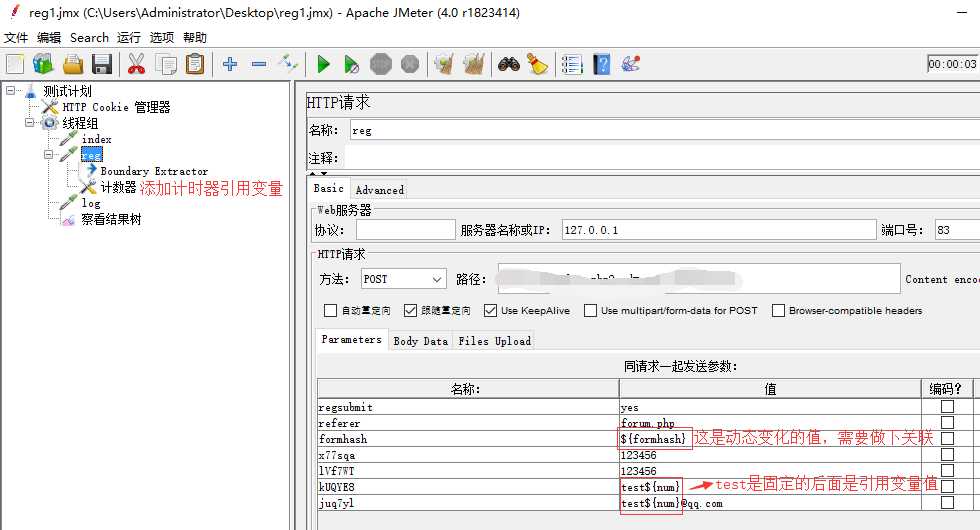Click the Reset Search broom icon

538,64
